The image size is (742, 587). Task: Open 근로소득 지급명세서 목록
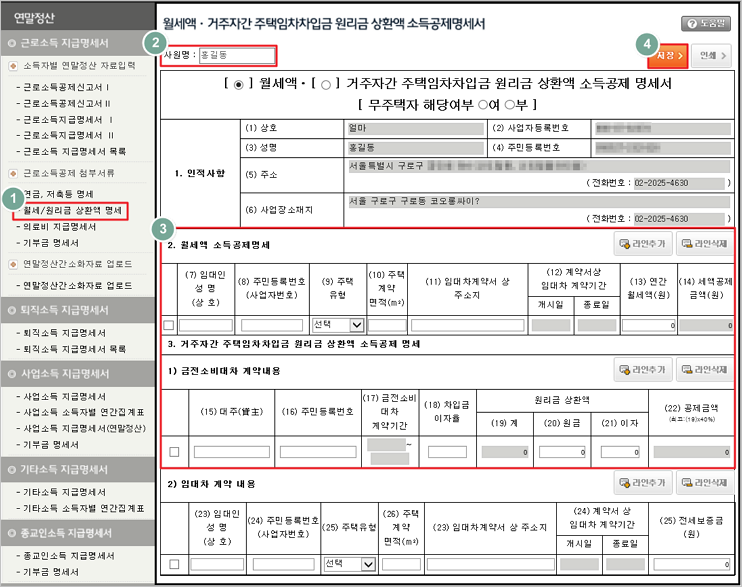click(x=75, y=151)
